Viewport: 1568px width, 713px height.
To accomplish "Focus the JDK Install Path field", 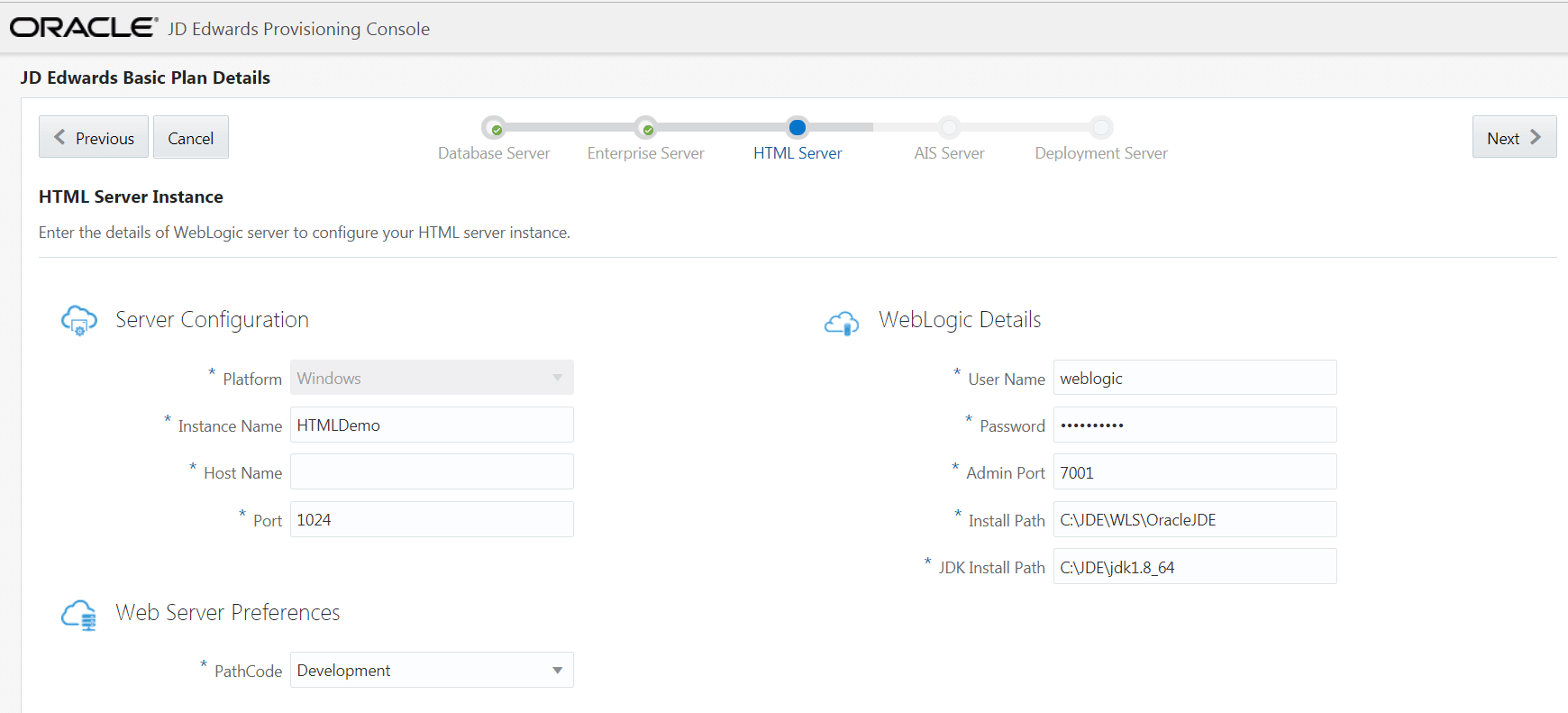I will 1195,566.
